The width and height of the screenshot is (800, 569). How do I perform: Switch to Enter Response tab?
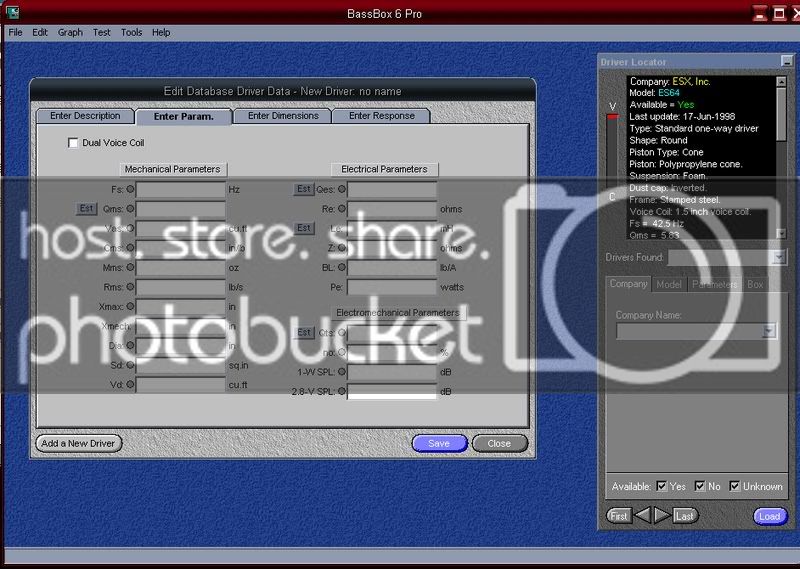pyautogui.click(x=382, y=116)
